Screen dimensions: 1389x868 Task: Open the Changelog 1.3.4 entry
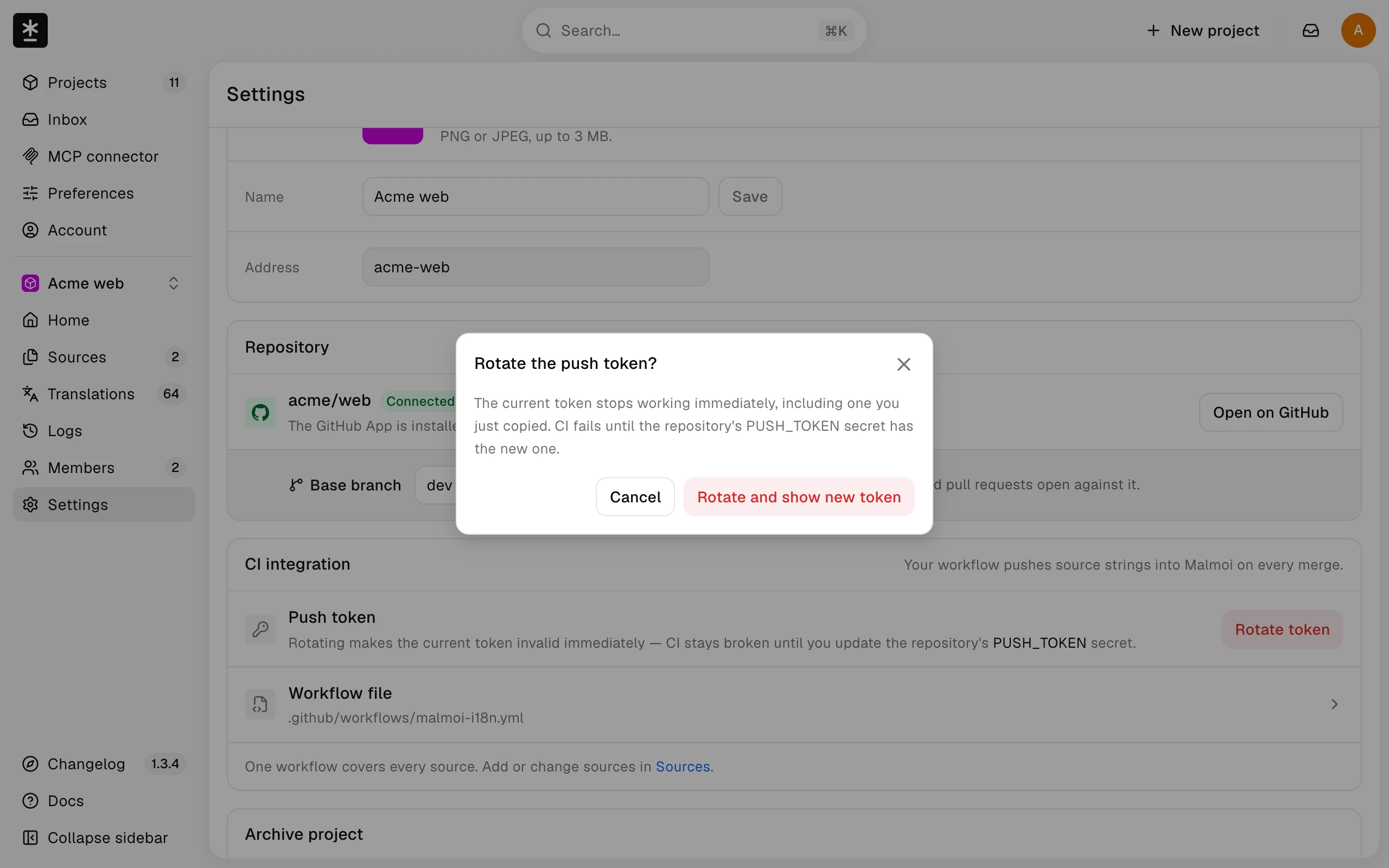coord(104,764)
